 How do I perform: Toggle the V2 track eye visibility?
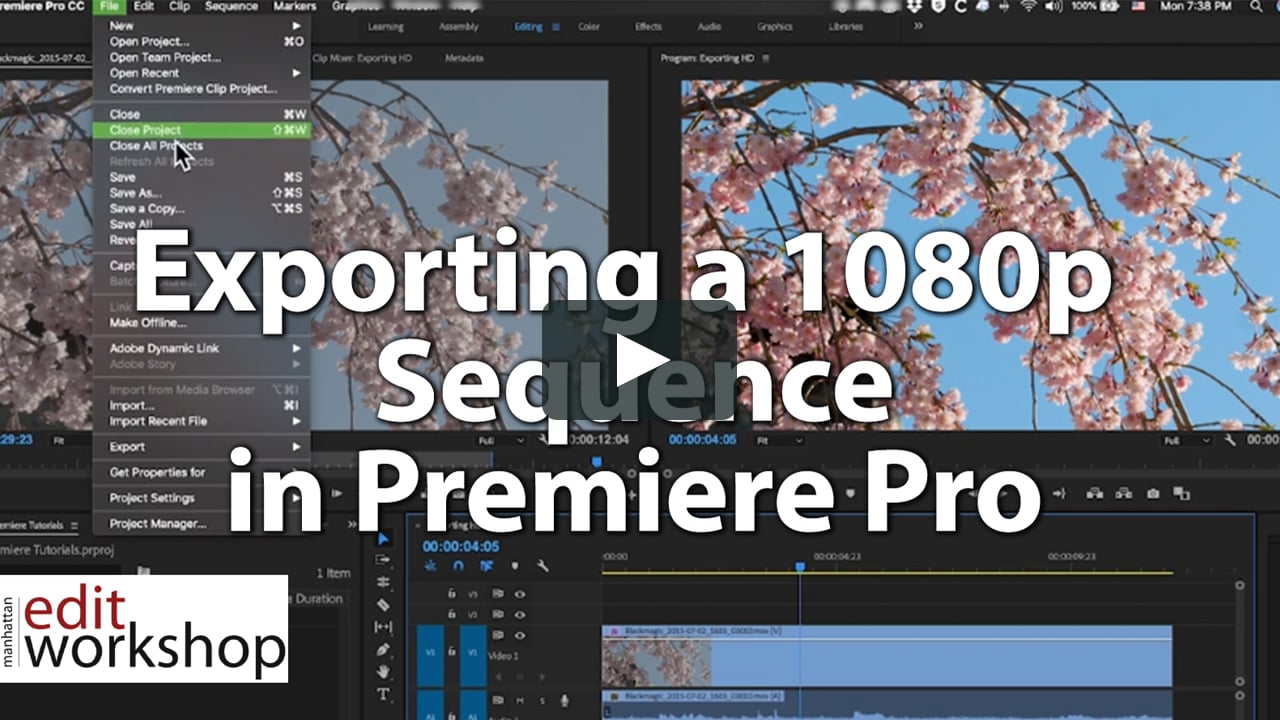point(519,614)
